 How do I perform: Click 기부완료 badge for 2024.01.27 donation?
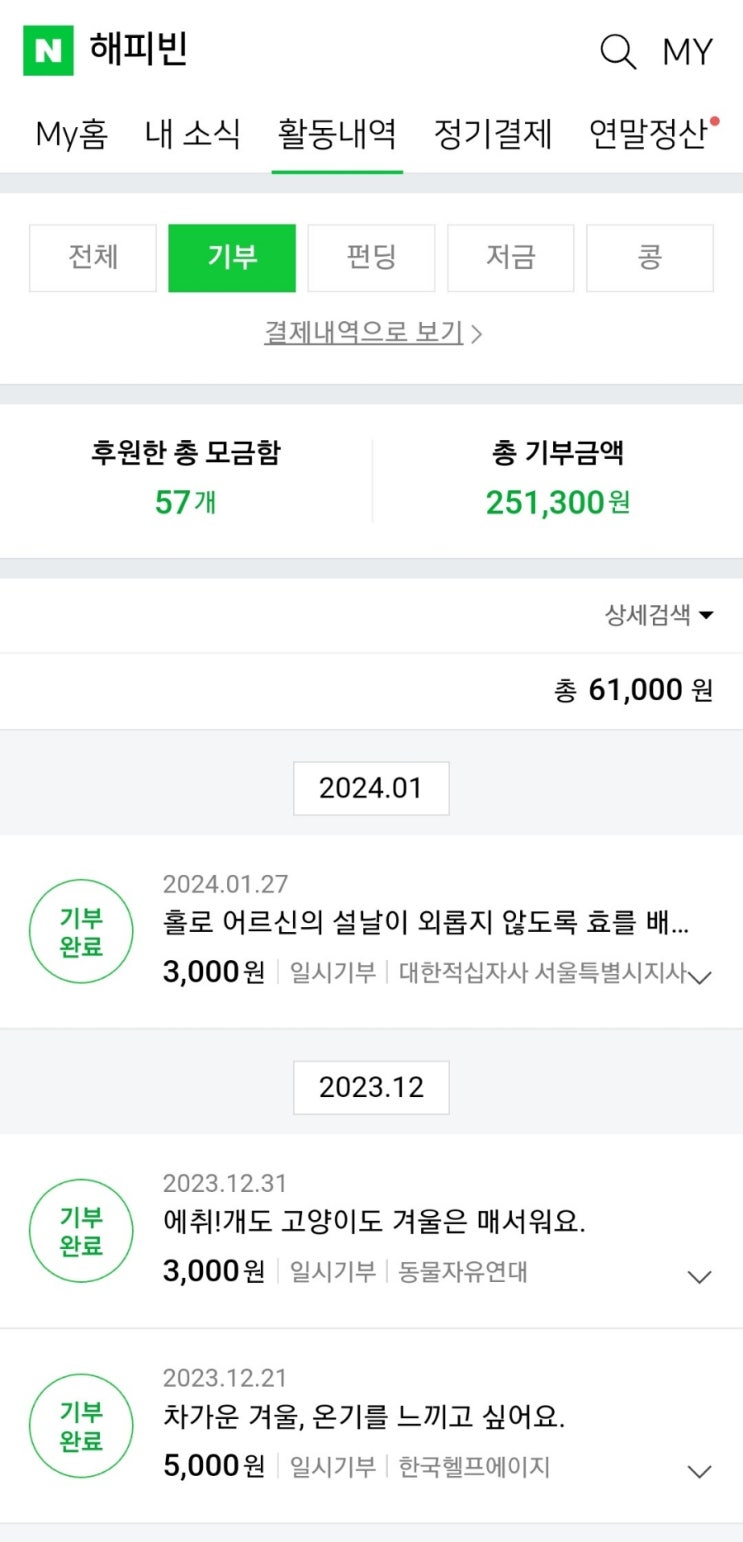[x=81, y=932]
